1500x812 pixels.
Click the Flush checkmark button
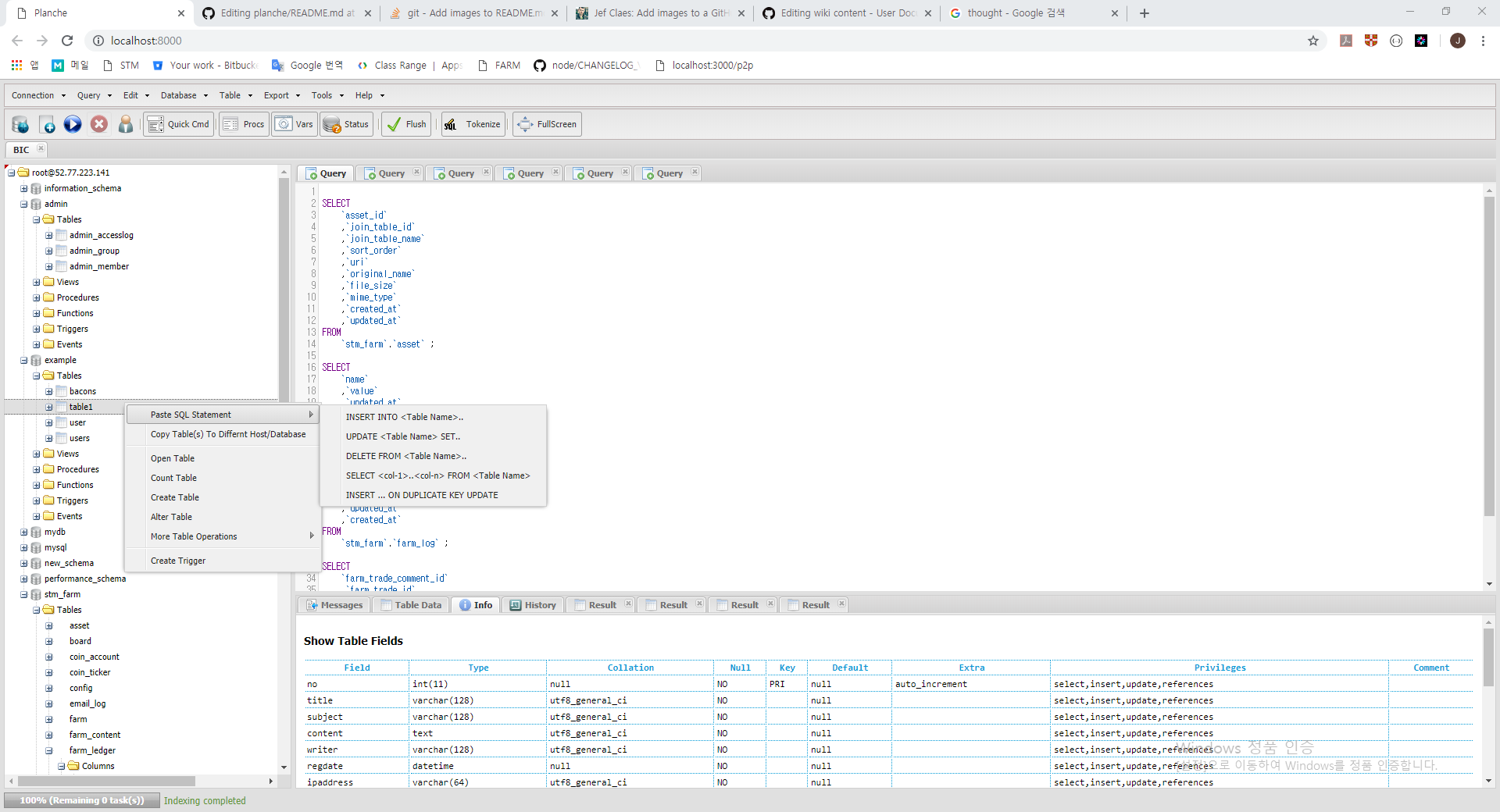406,124
